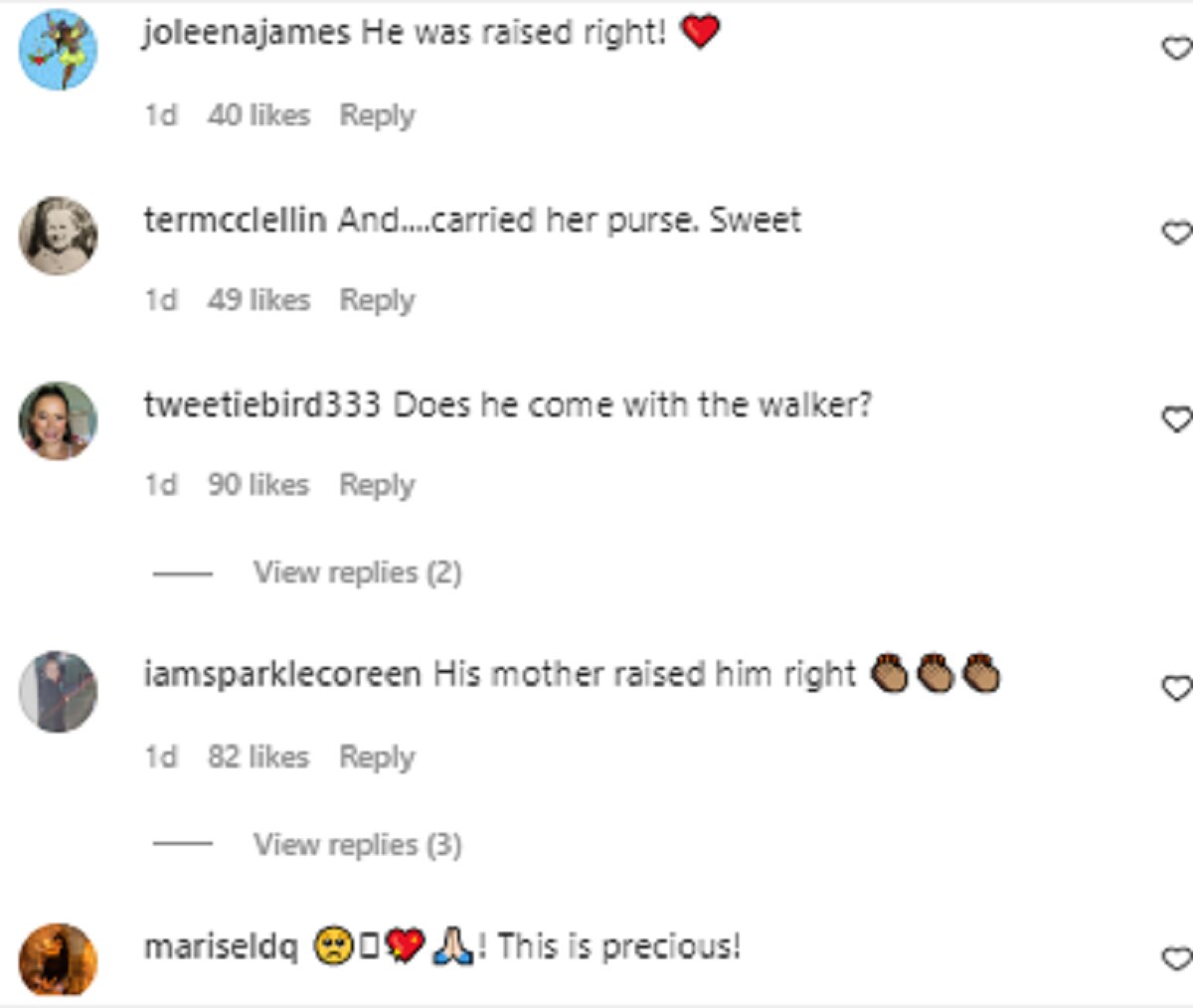Viewport: 1193px width, 1008px height.
Task: Open the joleenajames username link
Action: (246, 33)
